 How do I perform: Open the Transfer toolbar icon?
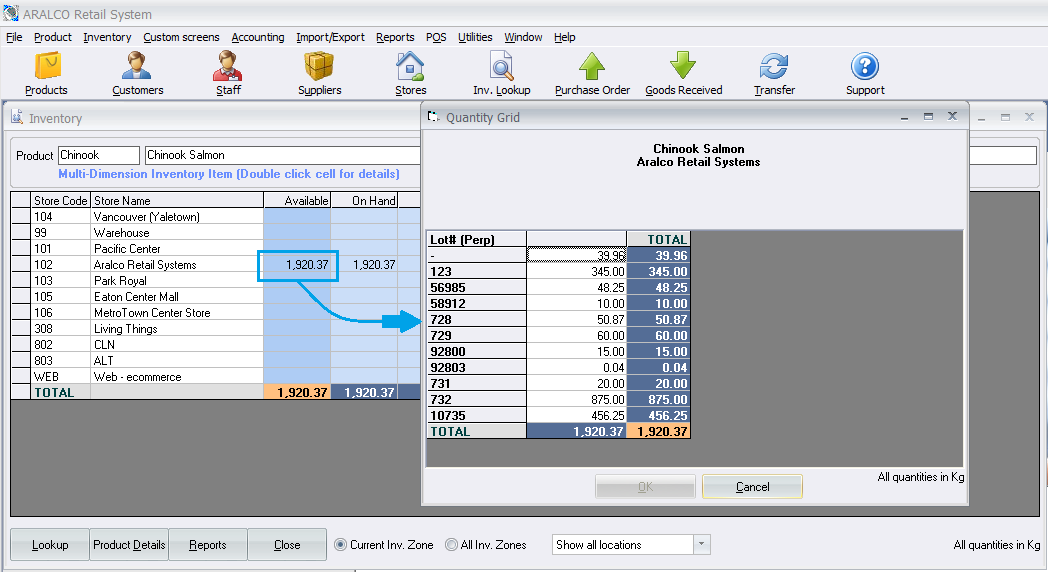[774, 74]
